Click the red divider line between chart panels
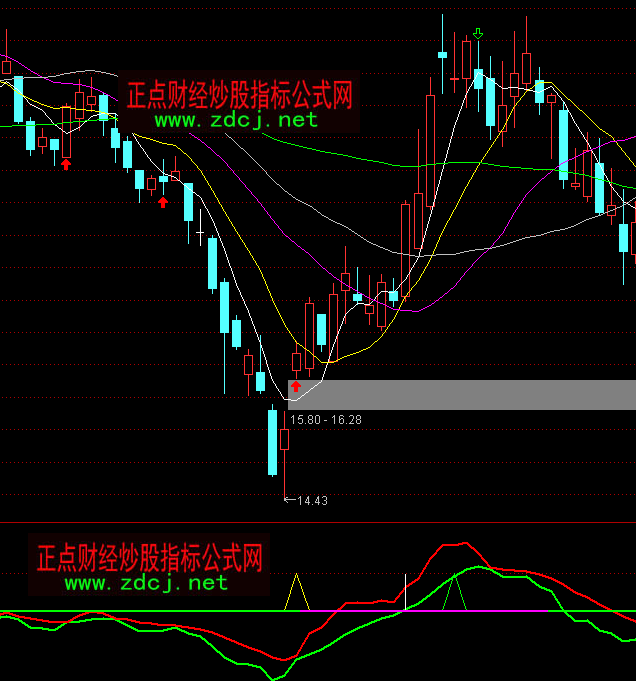The image size is (636, 681). [x=318, y=522]
